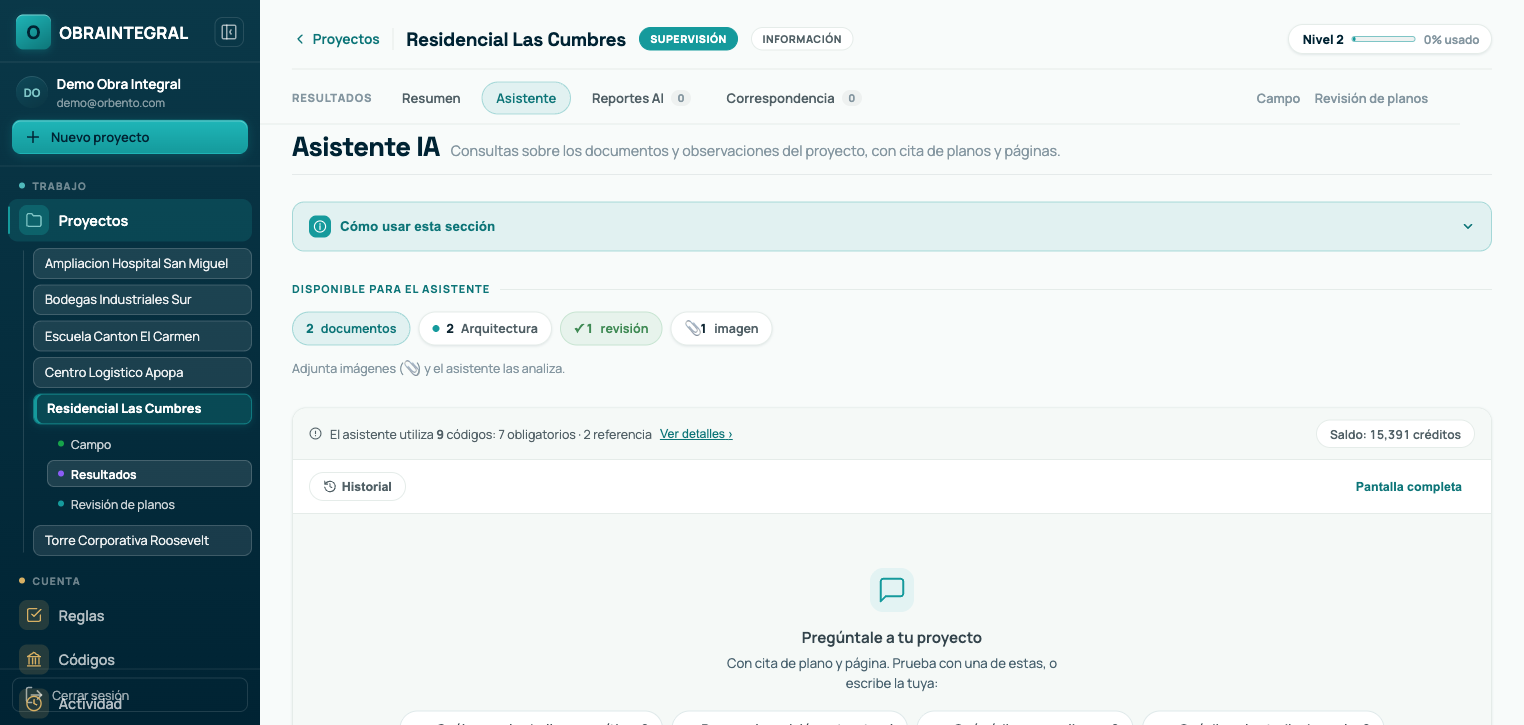Switch to Pantalla completa mode
This screenshot has width=1524, height=725.
(x=1409, y=487)
